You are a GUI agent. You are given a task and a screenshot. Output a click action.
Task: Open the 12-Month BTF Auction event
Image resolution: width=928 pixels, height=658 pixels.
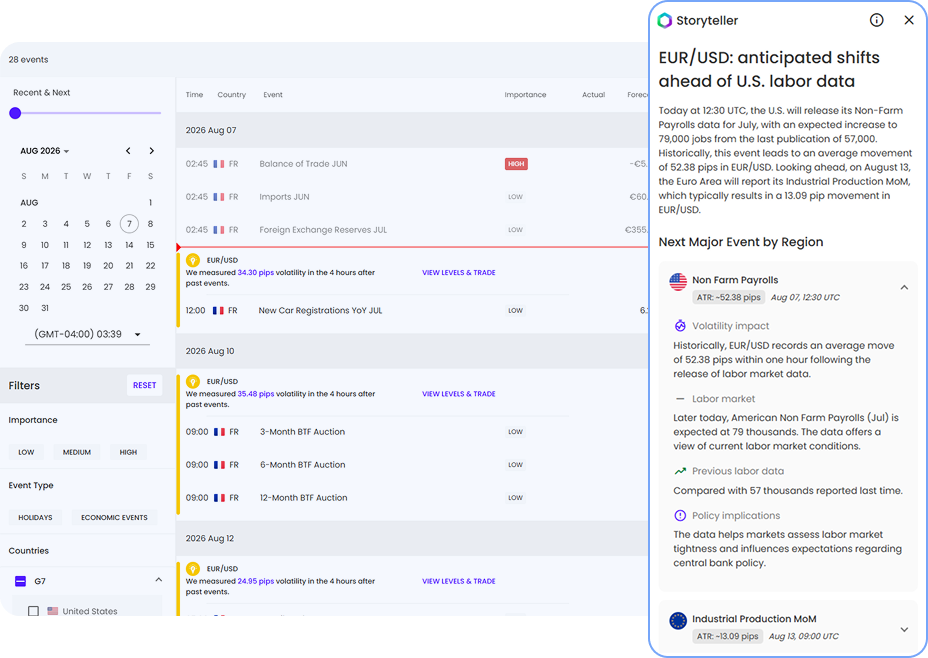304,498
